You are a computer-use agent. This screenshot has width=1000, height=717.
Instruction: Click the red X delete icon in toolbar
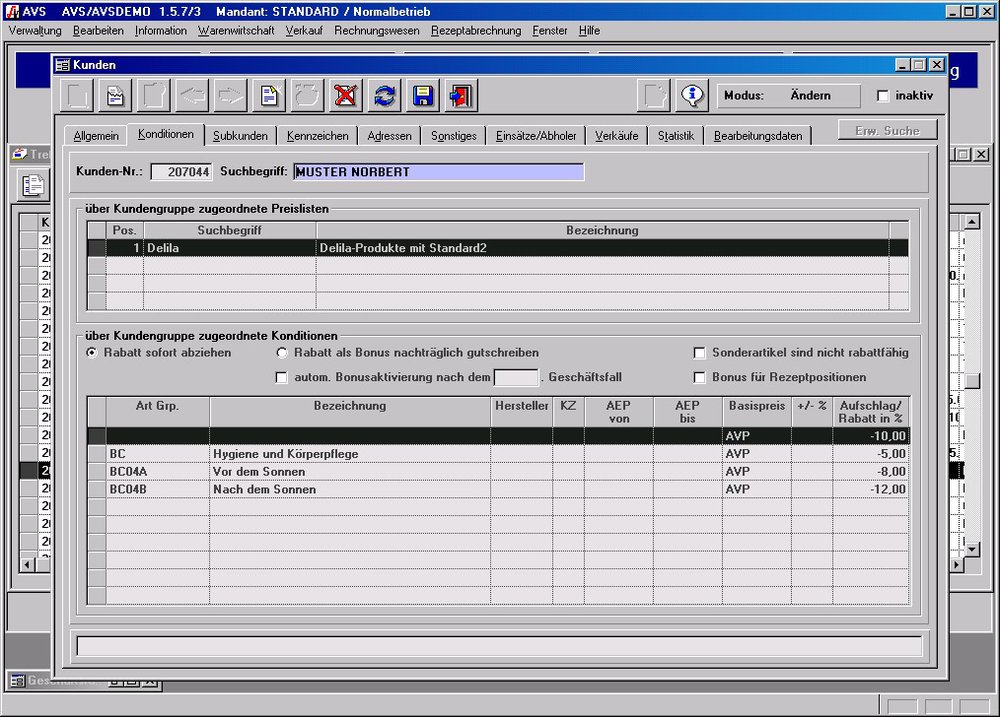pos(345,96)
